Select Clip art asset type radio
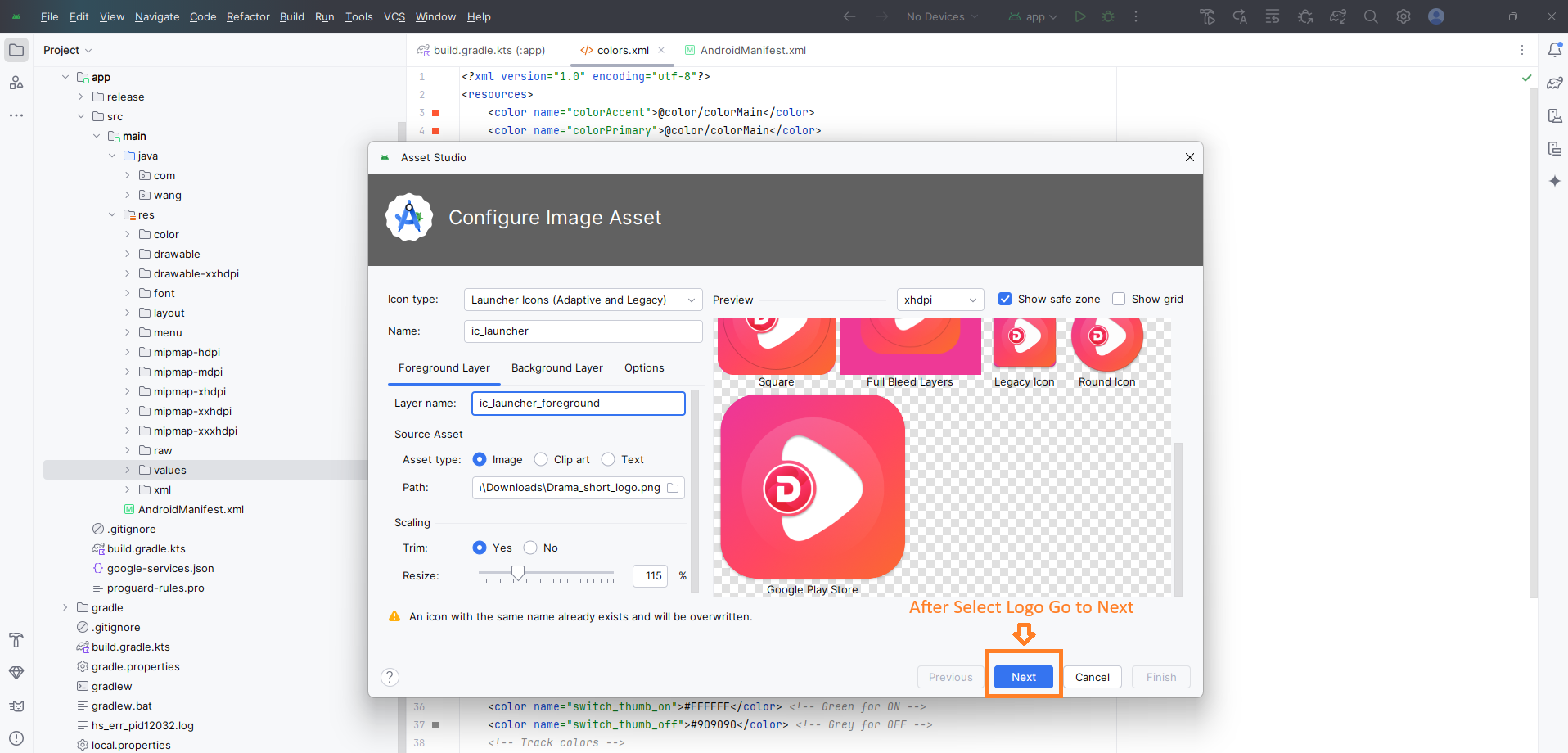Screen dimensions: 1568x753 pyautogui.click(x=541, y=459)
